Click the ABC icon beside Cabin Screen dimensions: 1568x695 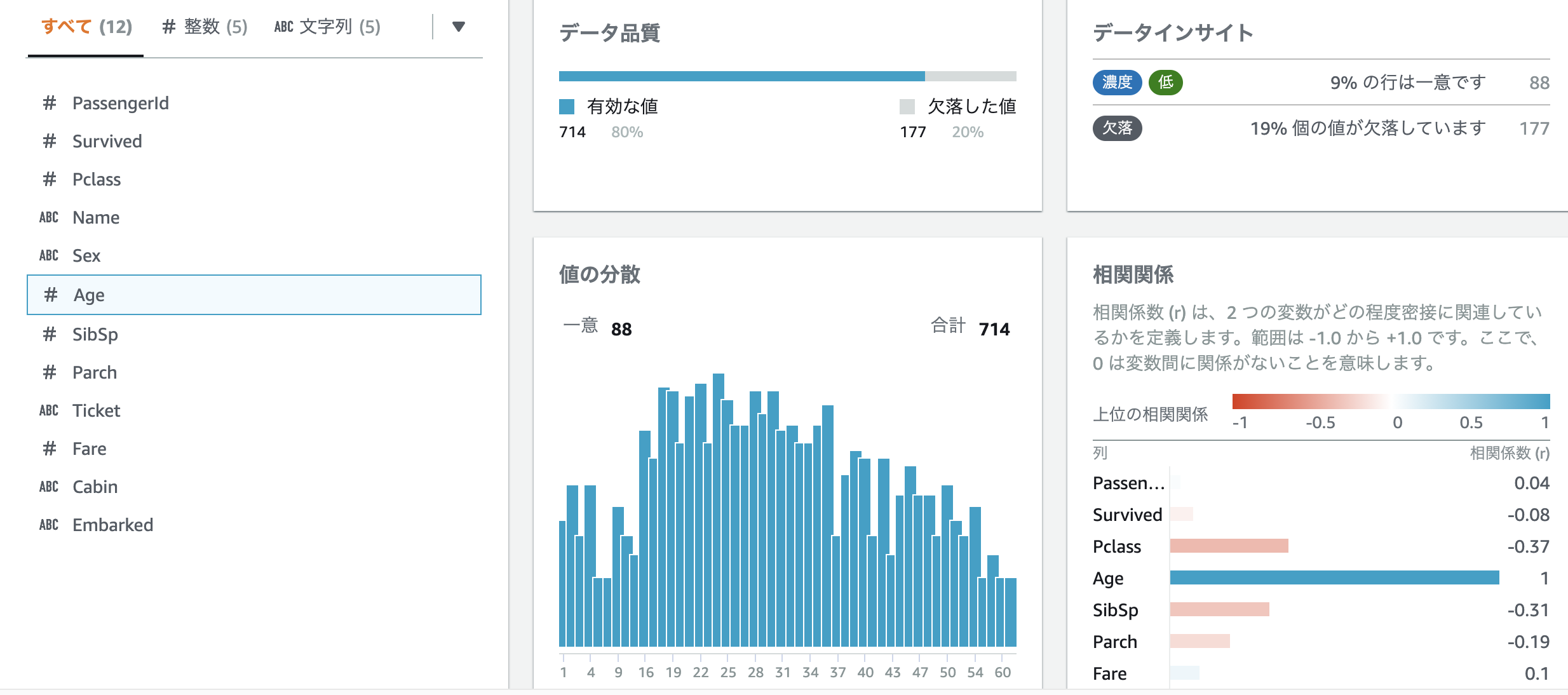[x=50, y=487]
